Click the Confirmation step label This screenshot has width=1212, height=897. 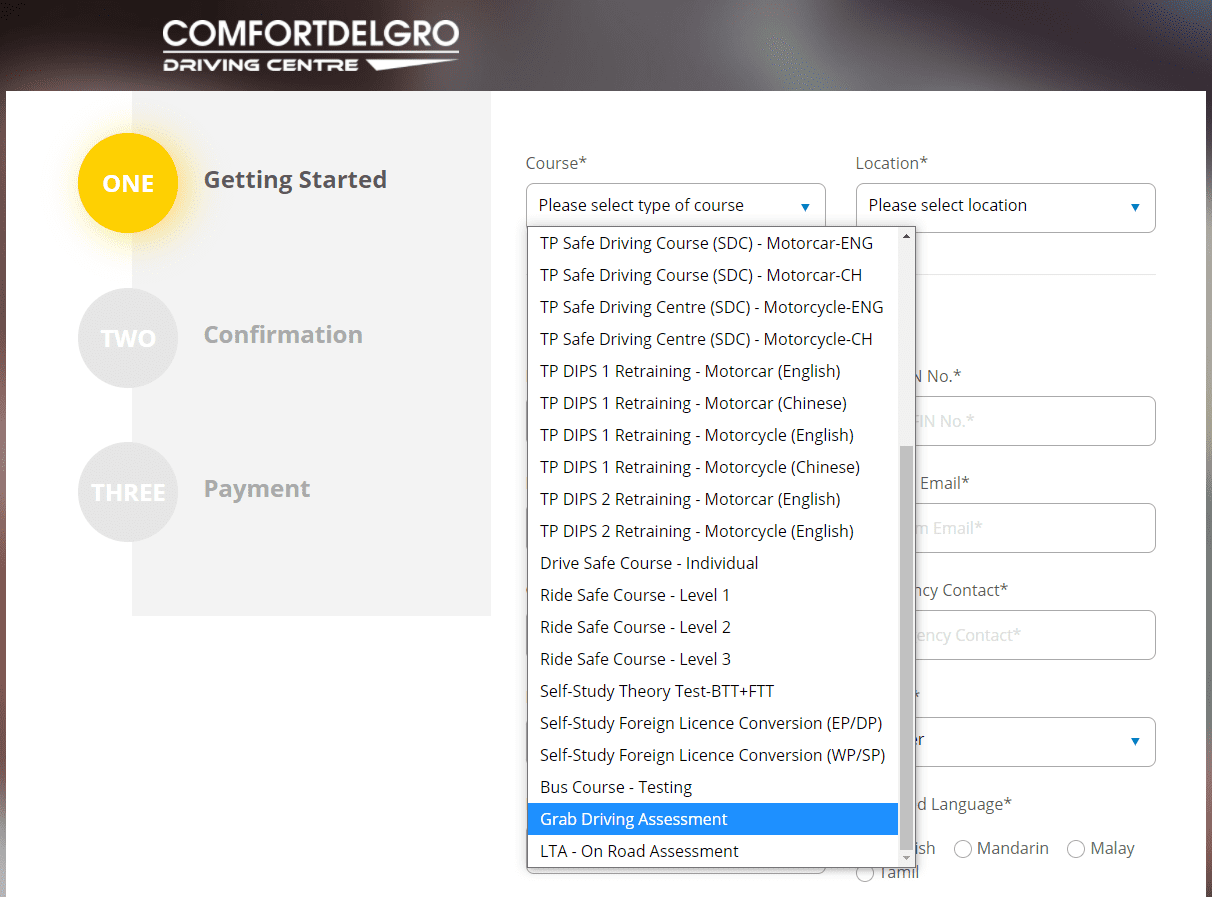pyautogui.click(x=283, y=335)
